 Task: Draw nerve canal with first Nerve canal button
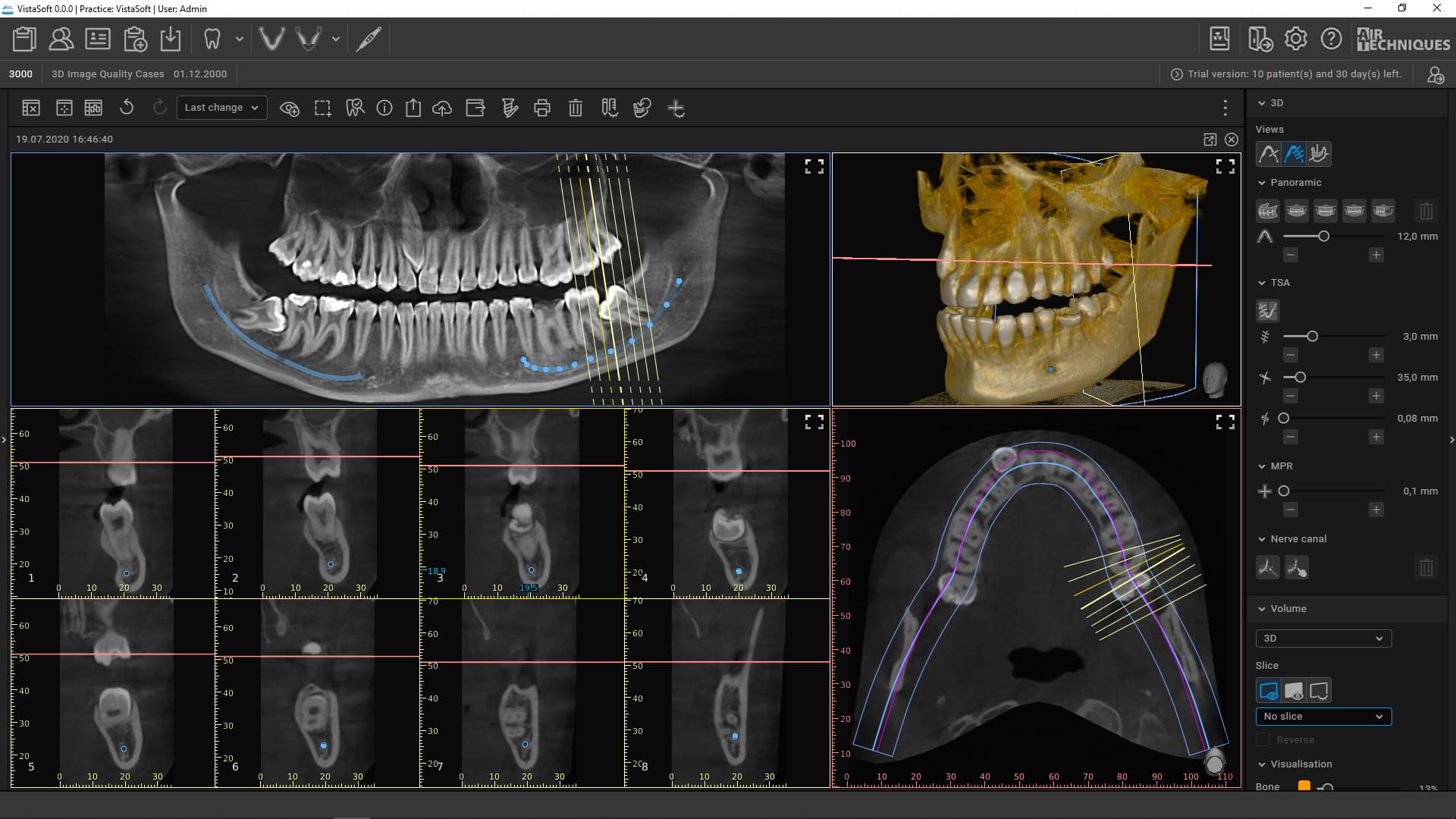[1268, 567]
